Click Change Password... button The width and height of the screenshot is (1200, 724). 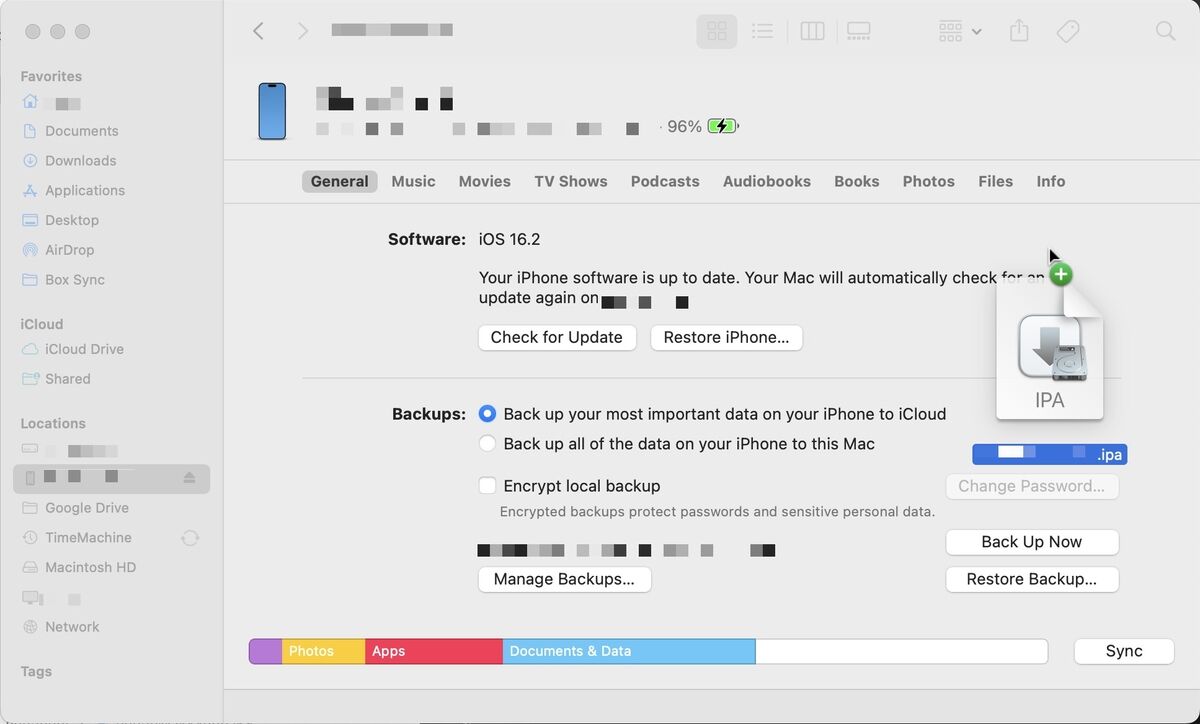1031,486
